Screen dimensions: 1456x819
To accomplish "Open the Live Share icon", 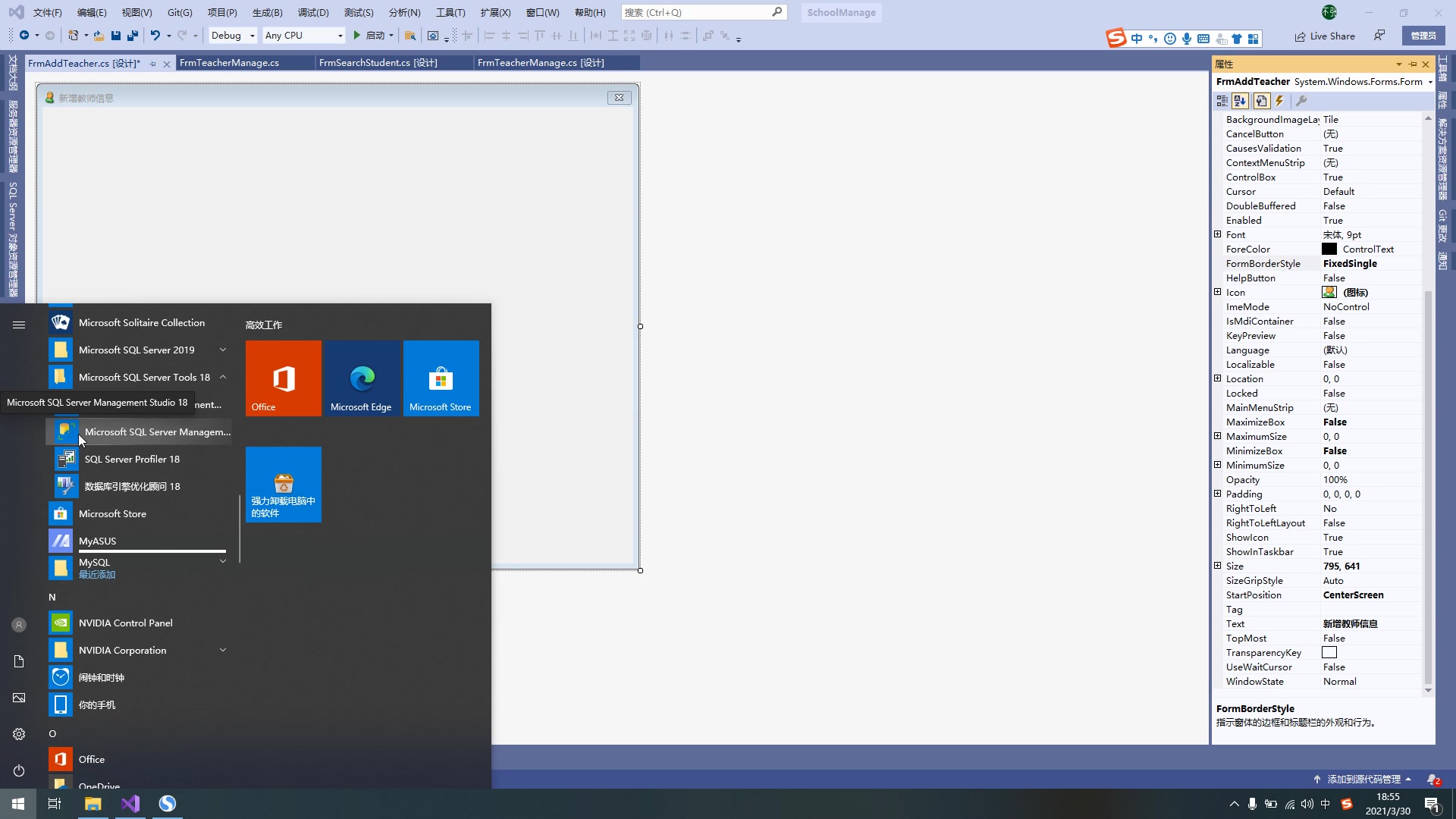I will (x=1324, y=36).
